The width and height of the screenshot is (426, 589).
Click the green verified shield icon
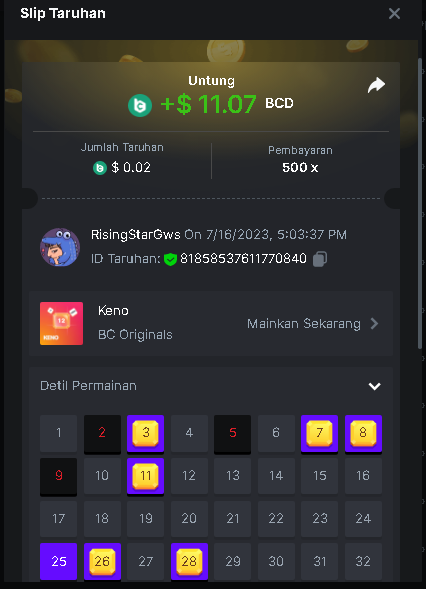170,259
